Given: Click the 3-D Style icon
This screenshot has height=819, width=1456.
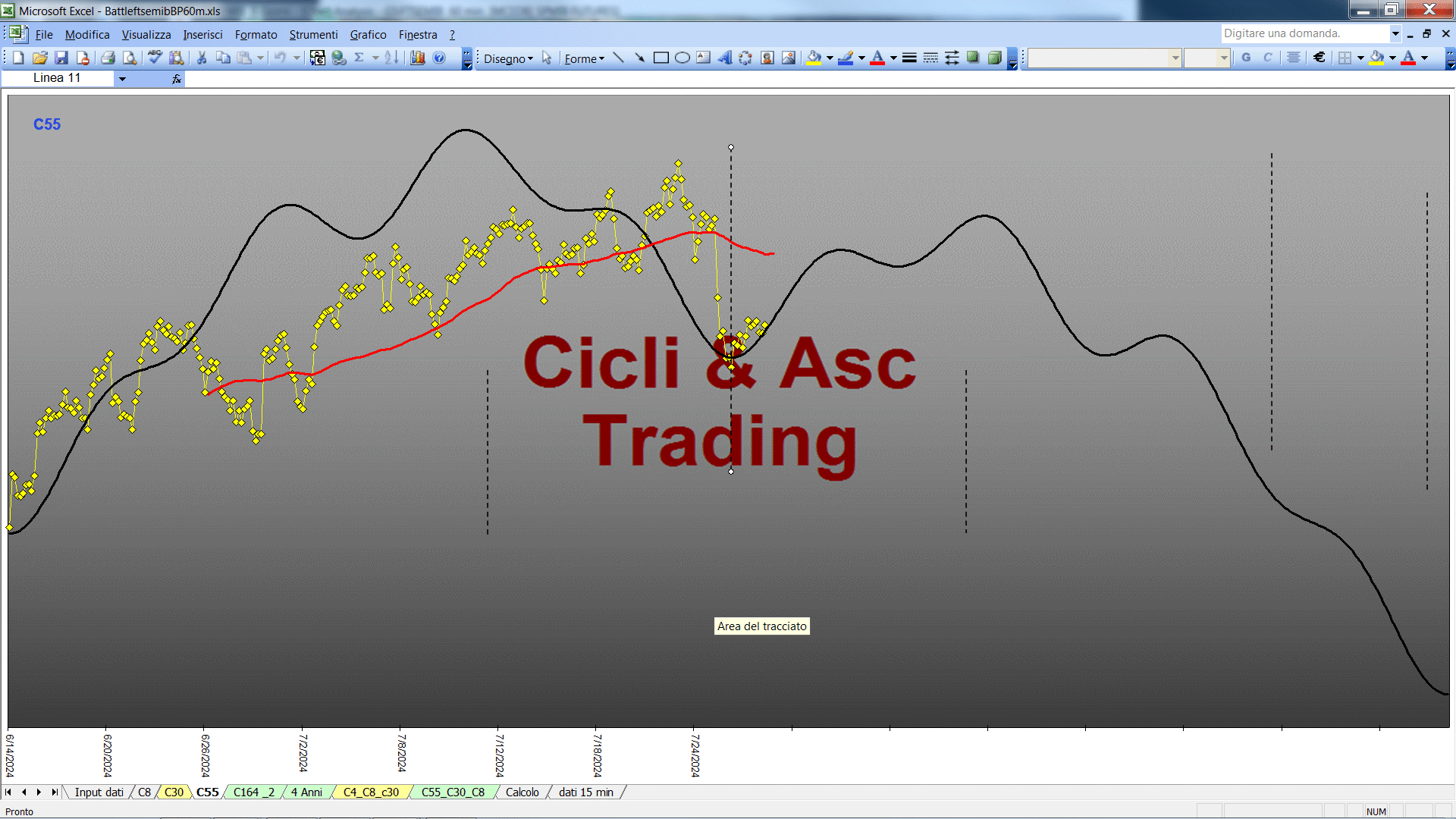Looking at the screenshot, I should tap(994, 58).
